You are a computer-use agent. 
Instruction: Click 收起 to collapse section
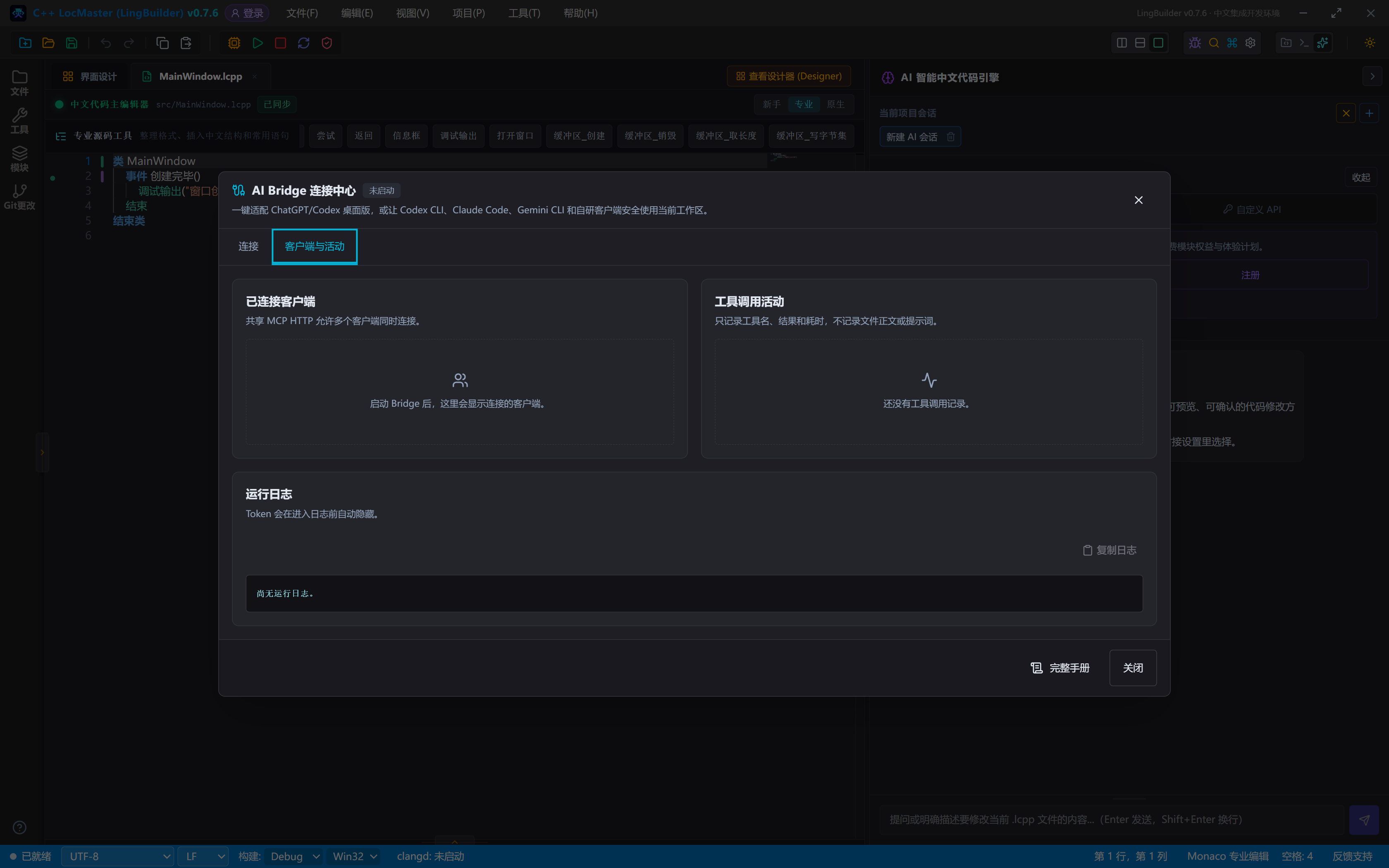point(1361,177)
